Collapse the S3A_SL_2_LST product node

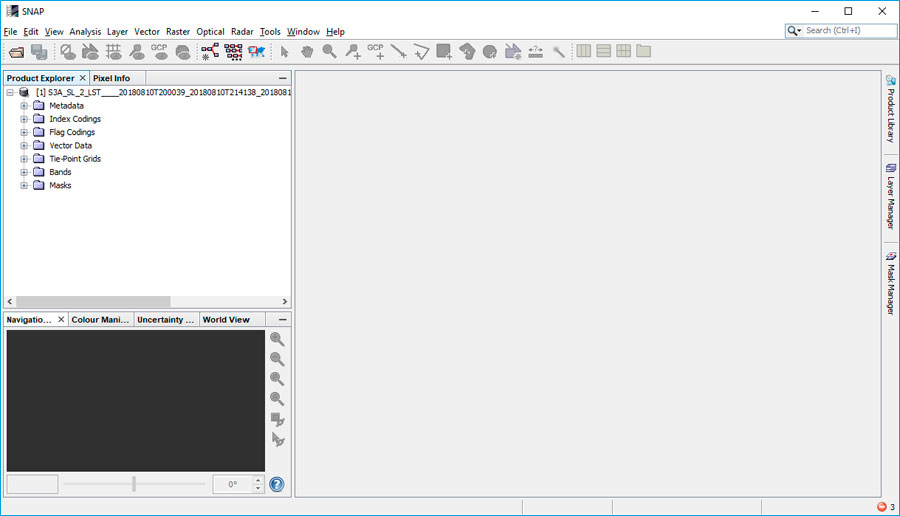pyautogui.click(x=10, y=92)
